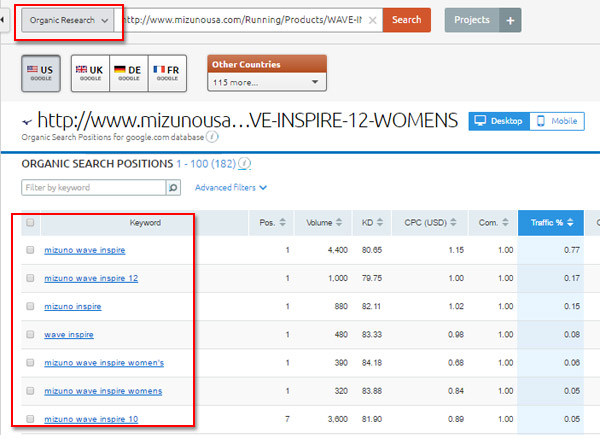Open the mizuno wave inspire 10 link

91,419
